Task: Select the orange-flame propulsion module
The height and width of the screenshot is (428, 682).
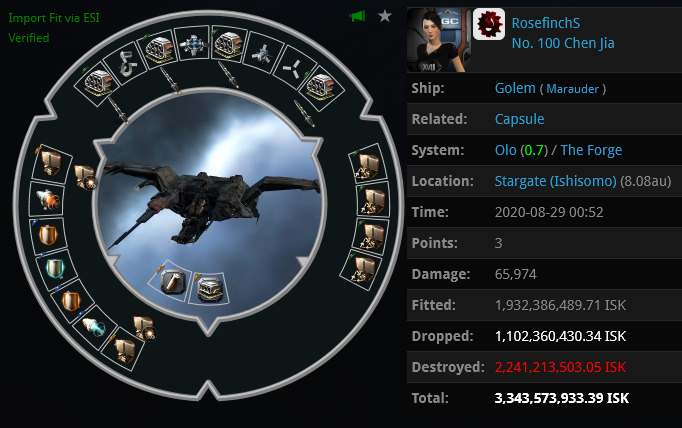Action: click(47, 200)
